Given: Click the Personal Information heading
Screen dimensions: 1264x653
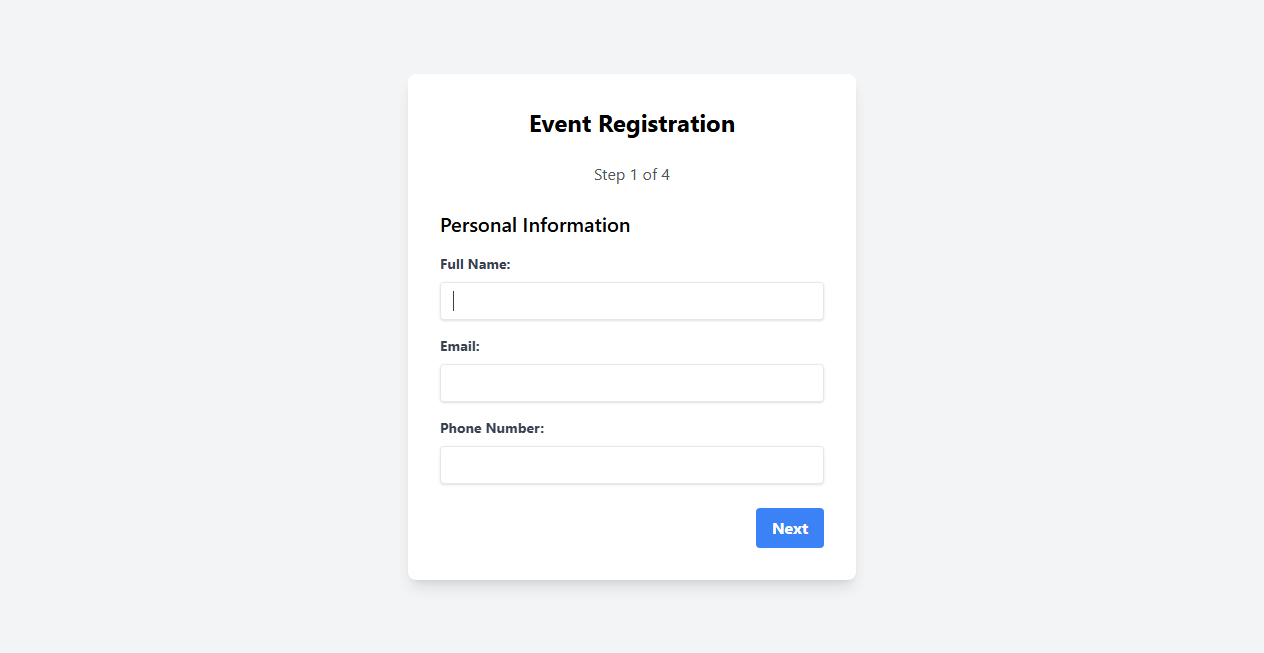Looking at the screenshot, I should 535,225.
